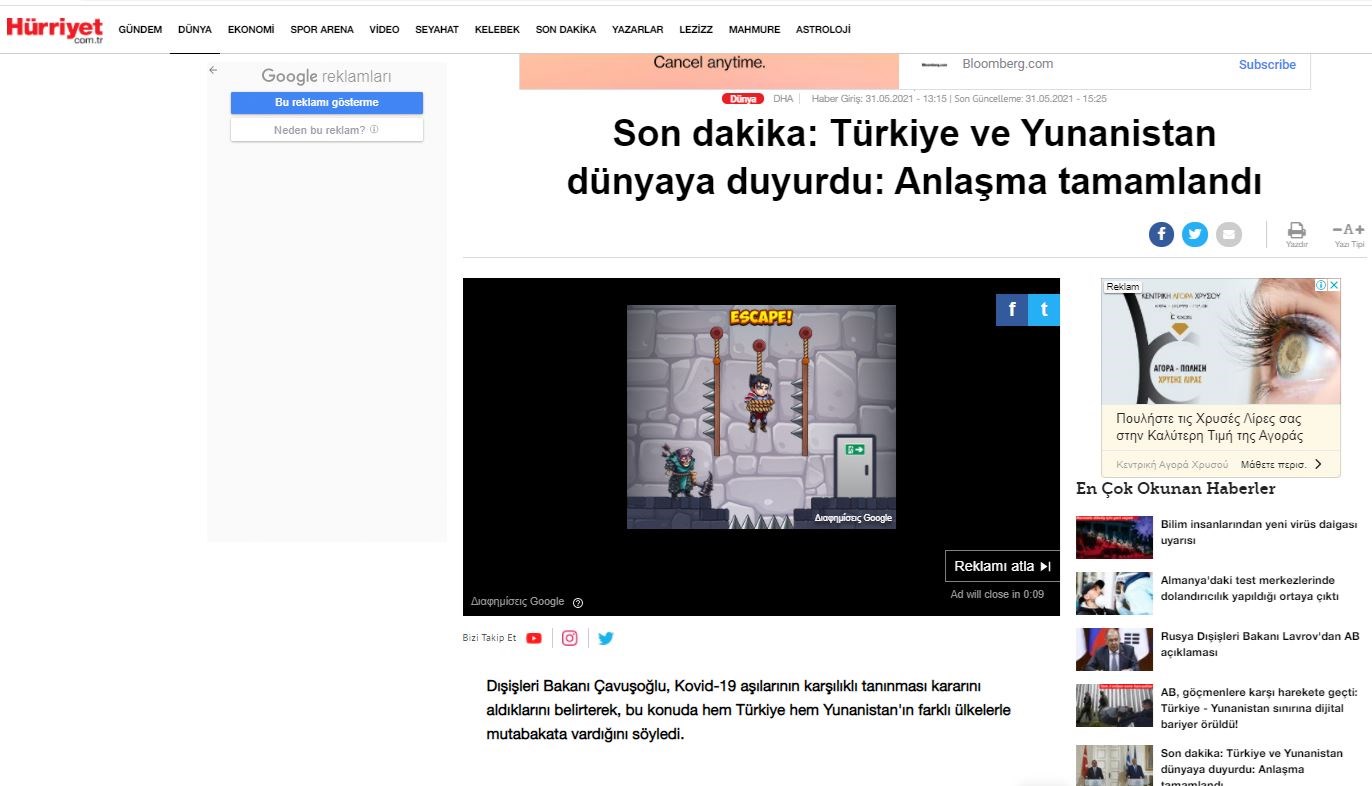
Task: Click the back arrow in Google ads panel
Action: tap(213, 70)
